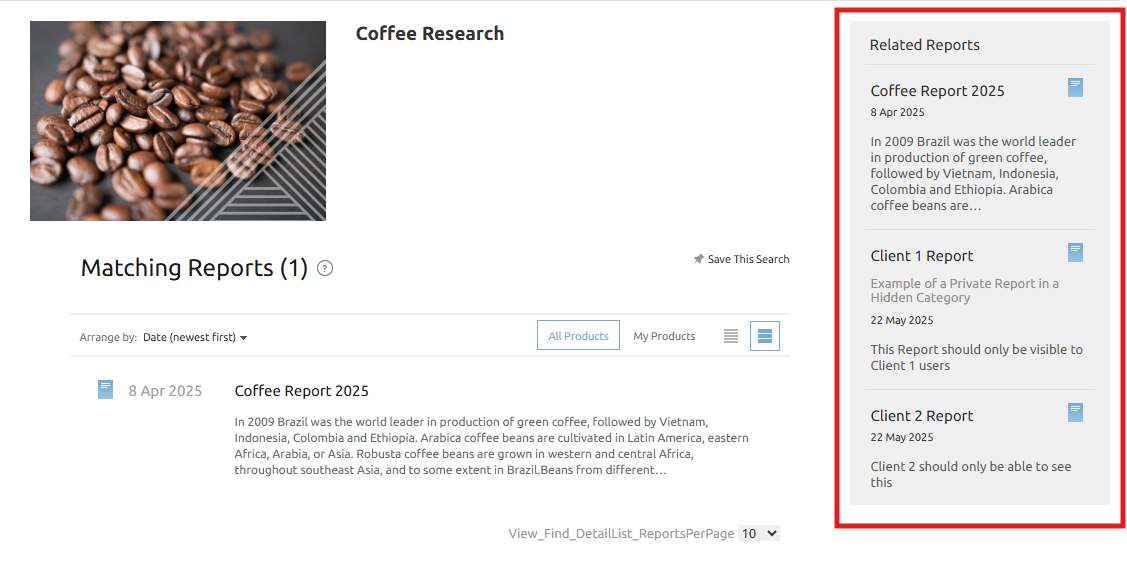Click the Client 2 Report document icon
Image resolution: width=1127 pixels, height=565 pixels.
tap(1075, 412)
